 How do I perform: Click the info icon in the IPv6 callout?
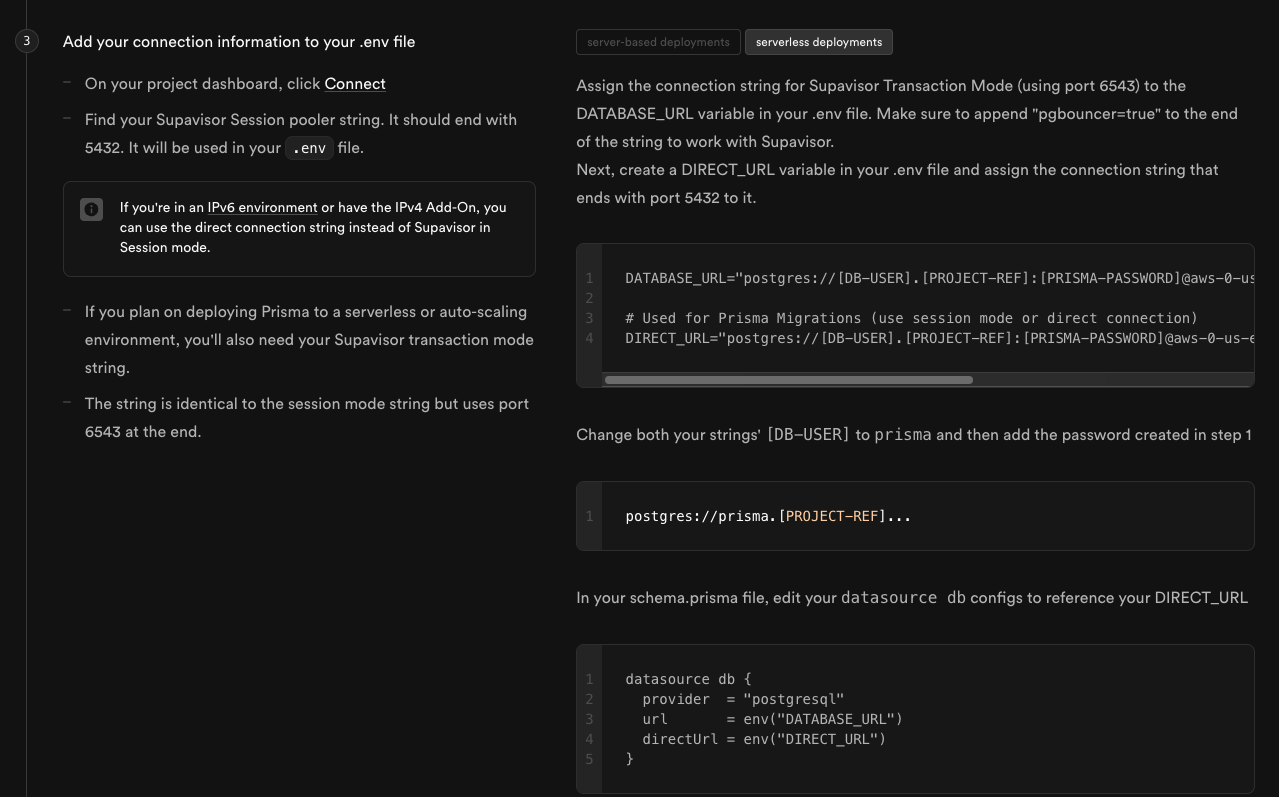coord(91,209)
